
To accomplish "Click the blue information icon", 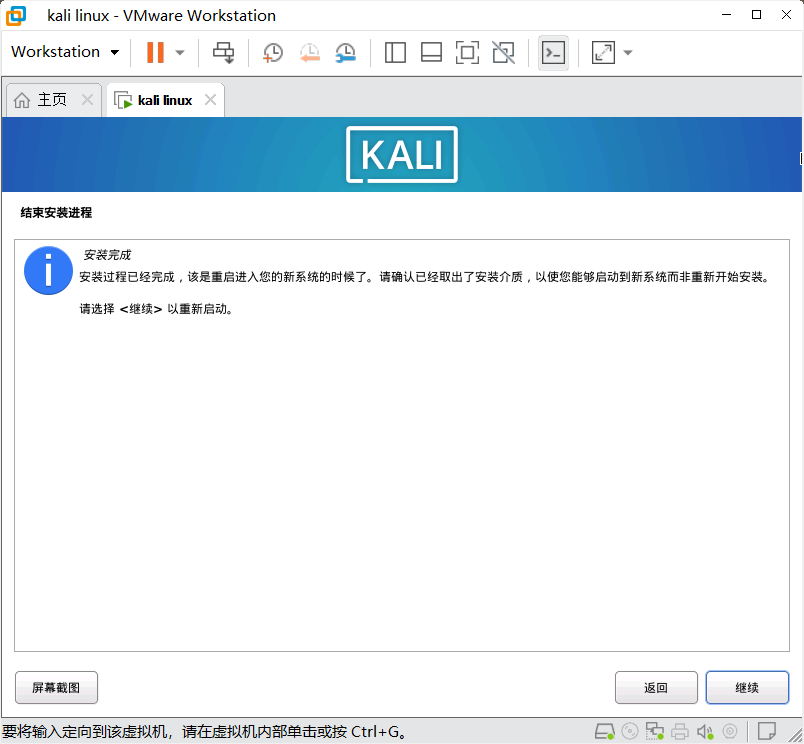I will tap(48, 271).
